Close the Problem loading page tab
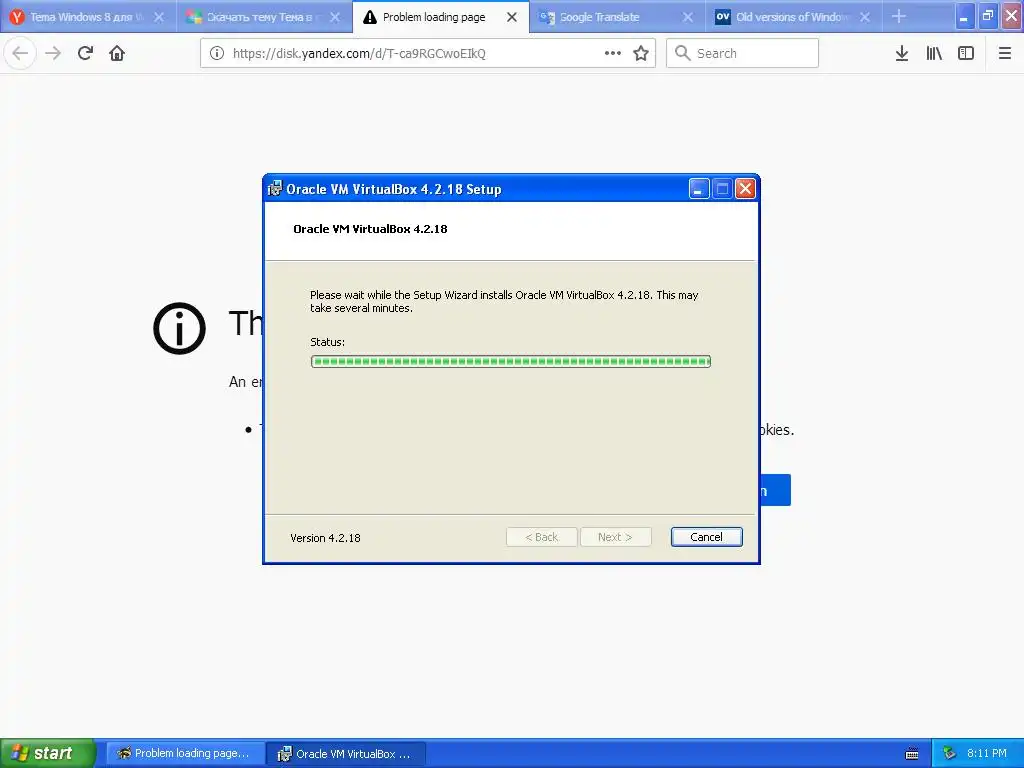 tap(512, 17)
